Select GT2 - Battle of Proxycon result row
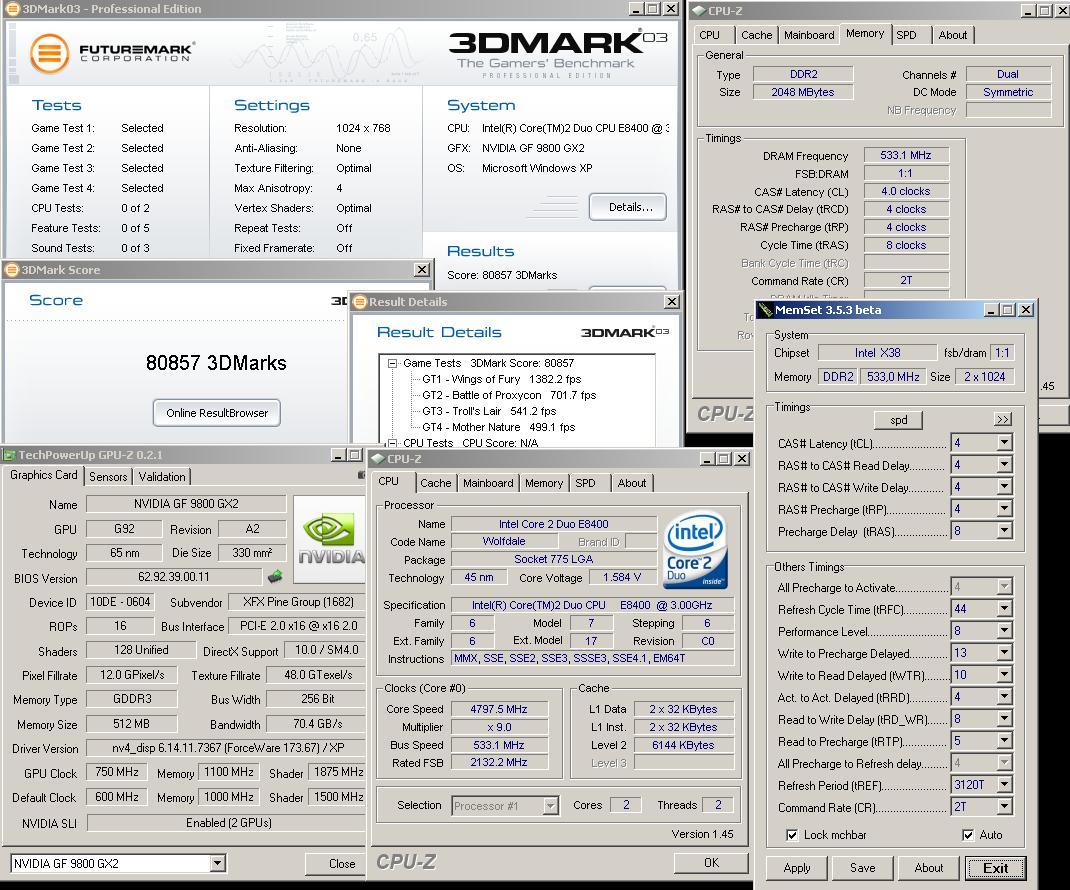 tap(509, 395)
